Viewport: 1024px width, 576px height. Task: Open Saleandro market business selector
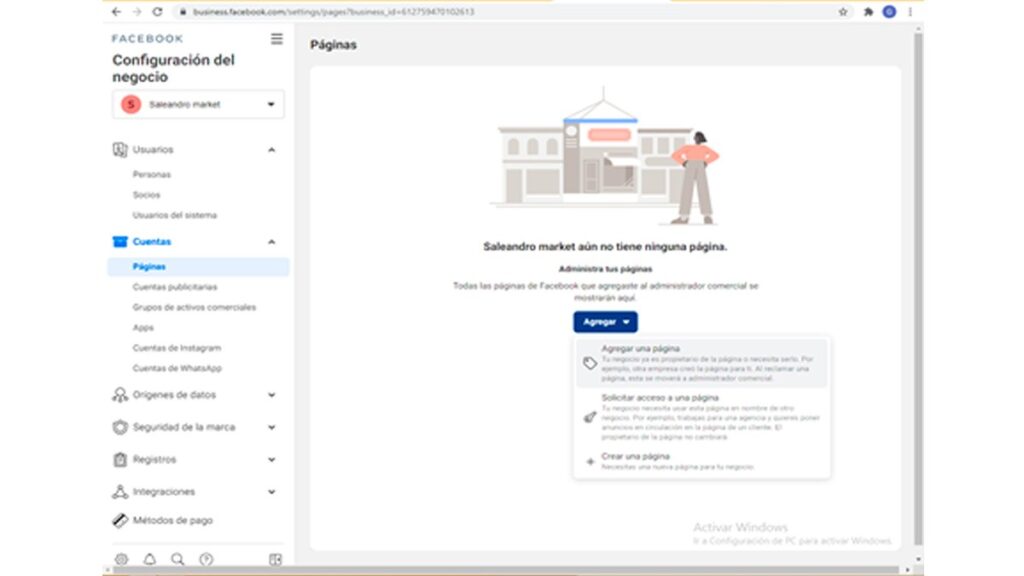198,104
